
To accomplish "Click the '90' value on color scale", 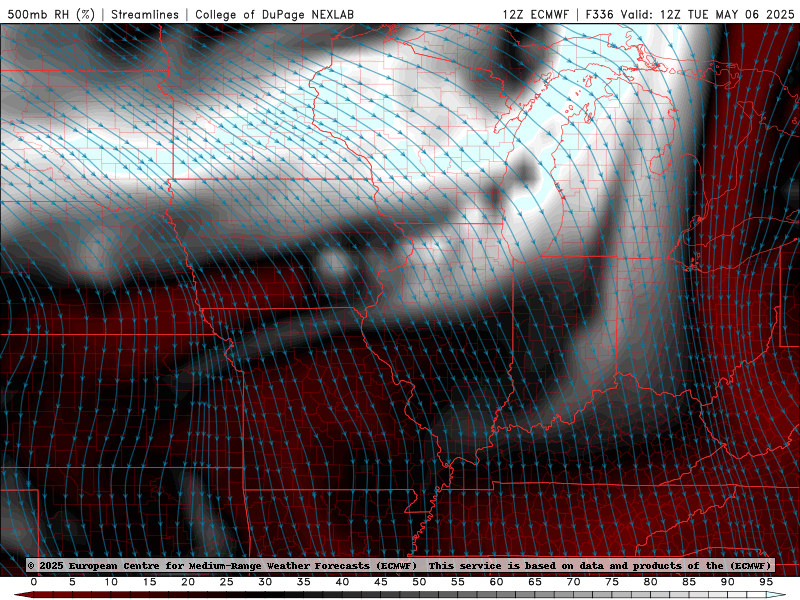I will (x=728, y=582).
